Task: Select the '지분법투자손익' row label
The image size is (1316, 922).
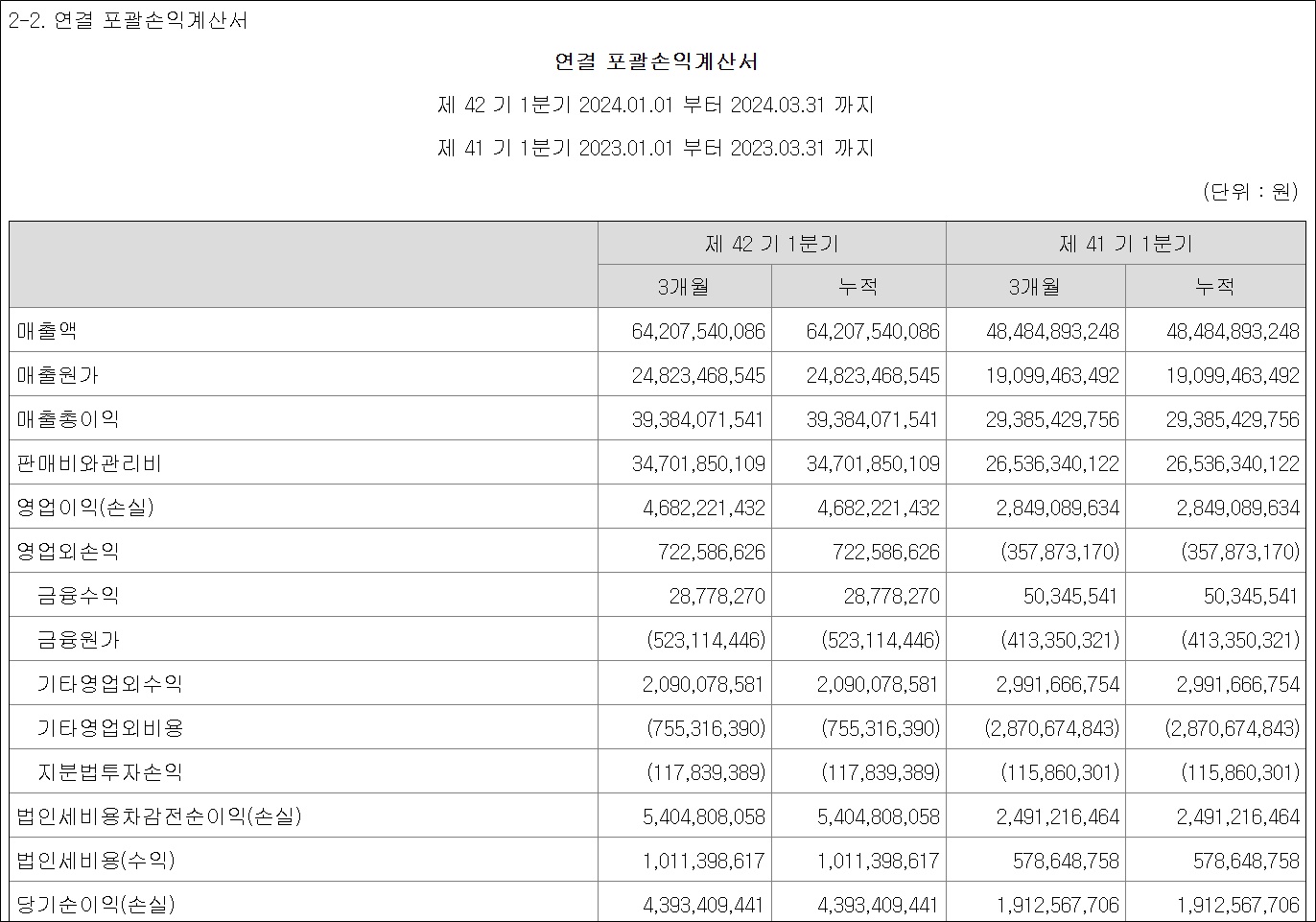Action: click(x=110, y=771)
